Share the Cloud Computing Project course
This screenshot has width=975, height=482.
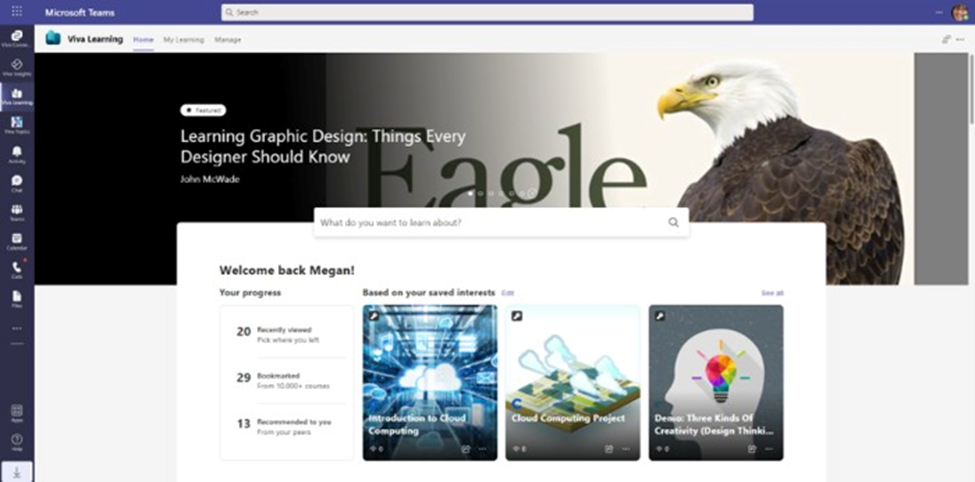click(x=609, y=448)
